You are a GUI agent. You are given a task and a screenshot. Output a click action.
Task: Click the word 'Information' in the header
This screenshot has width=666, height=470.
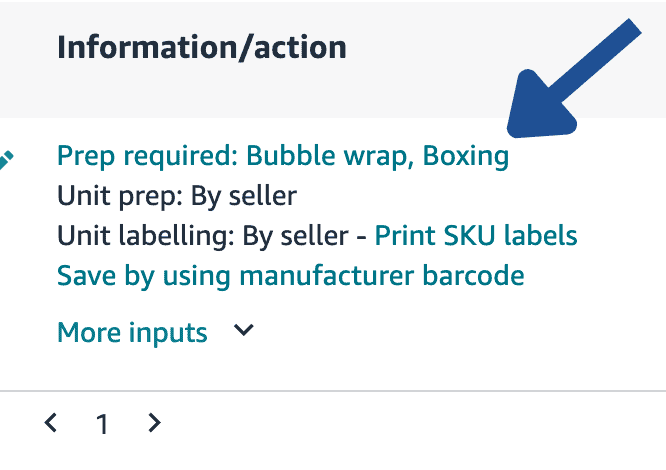click(x=126, y=47)
